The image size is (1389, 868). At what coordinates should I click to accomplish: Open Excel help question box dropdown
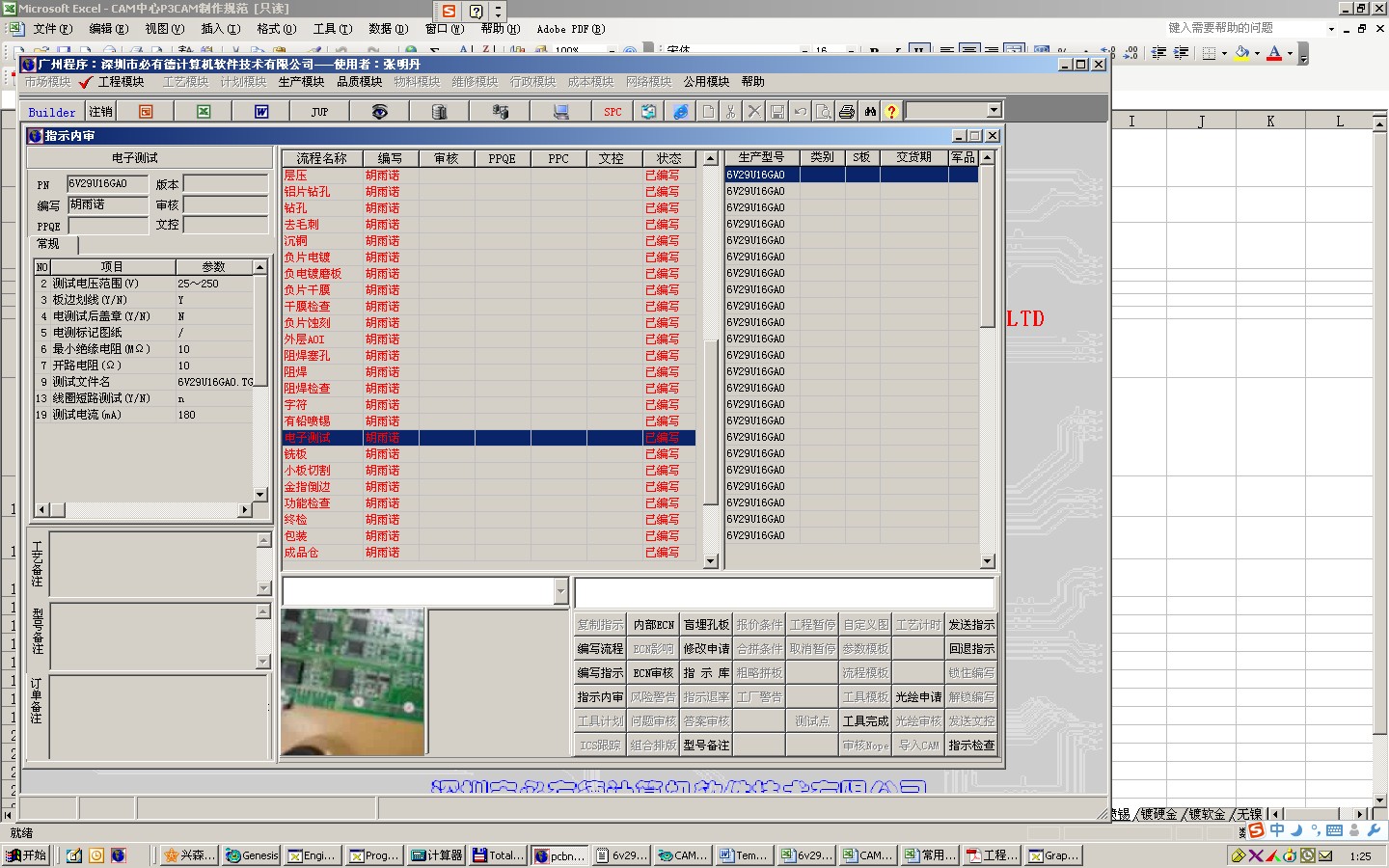1331,29
